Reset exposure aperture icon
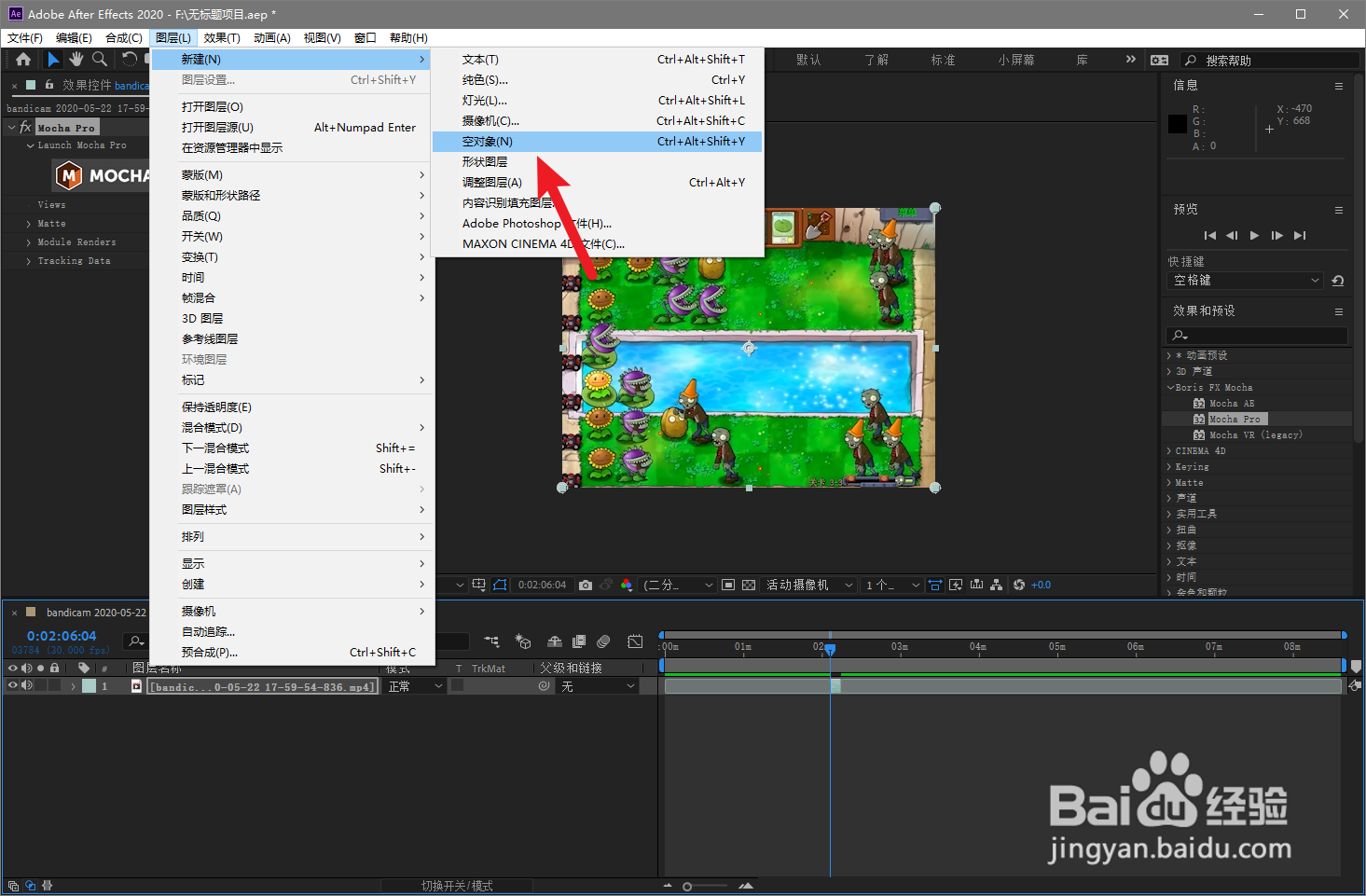The image size is (1366, 896). [x=1019, y=586]
